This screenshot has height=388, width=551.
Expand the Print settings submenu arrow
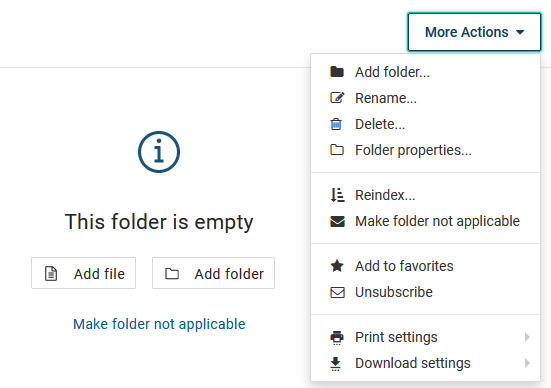527,337
